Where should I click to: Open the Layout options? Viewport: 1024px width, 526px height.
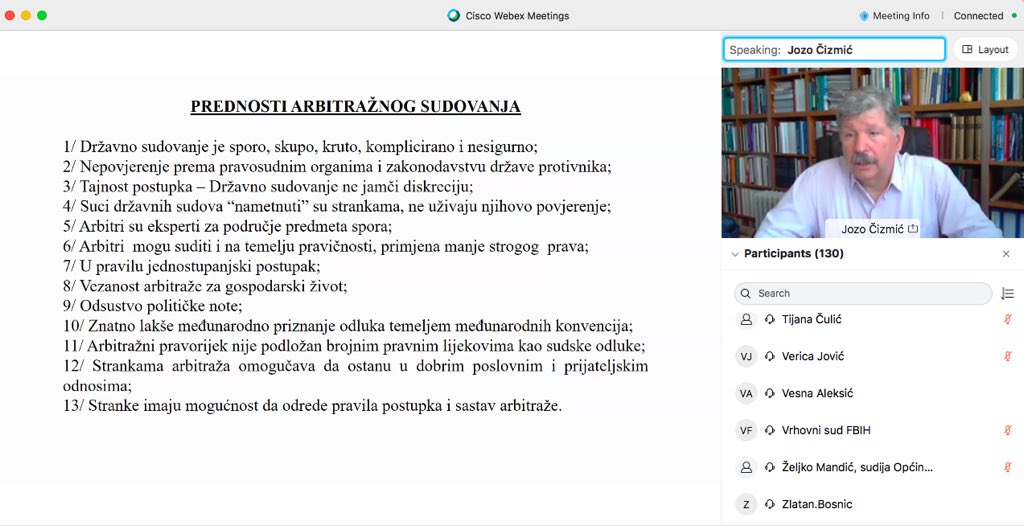pyautogui.click(x=985, y=49)
